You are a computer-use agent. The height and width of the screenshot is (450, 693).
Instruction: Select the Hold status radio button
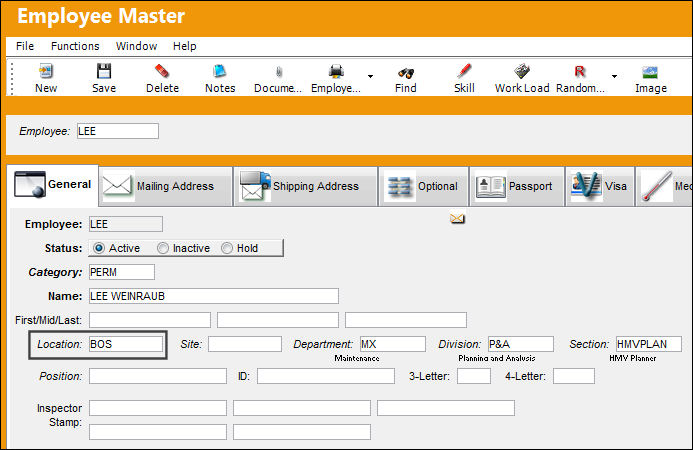point(227,248)
